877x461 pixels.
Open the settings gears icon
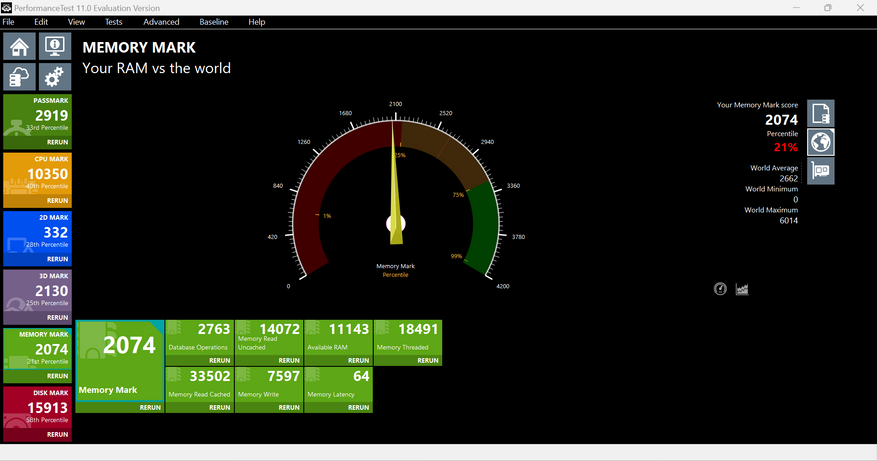(55, 77)
